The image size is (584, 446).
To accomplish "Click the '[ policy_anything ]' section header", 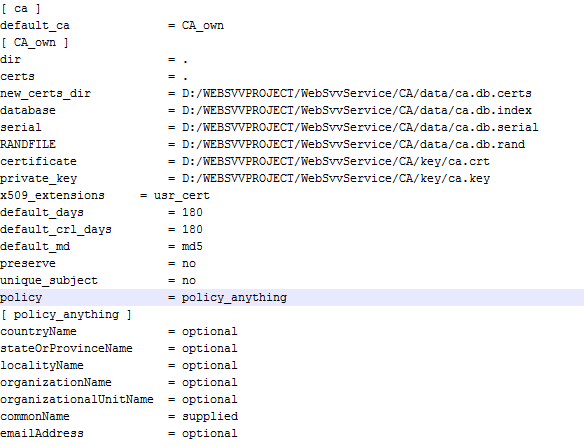I will pyautogui.click(x=66, y=314).
